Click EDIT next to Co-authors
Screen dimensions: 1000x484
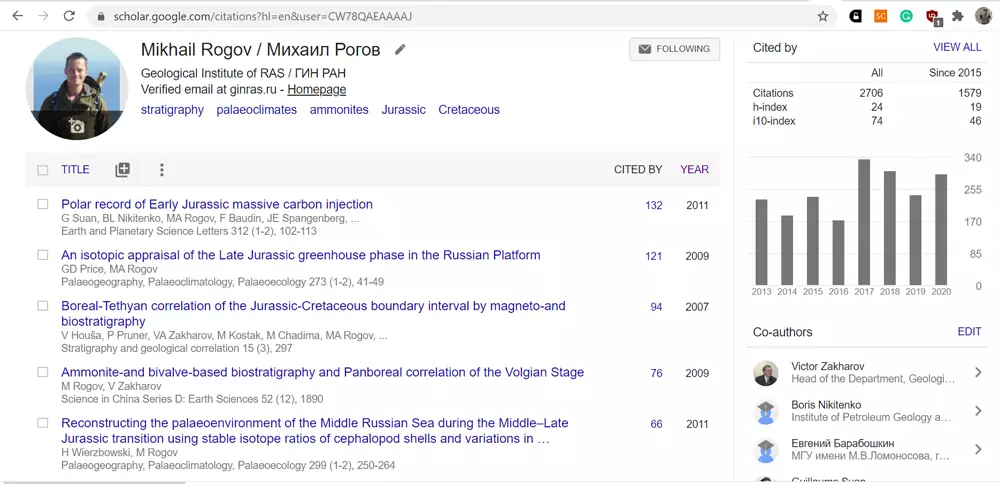[969, 332]
